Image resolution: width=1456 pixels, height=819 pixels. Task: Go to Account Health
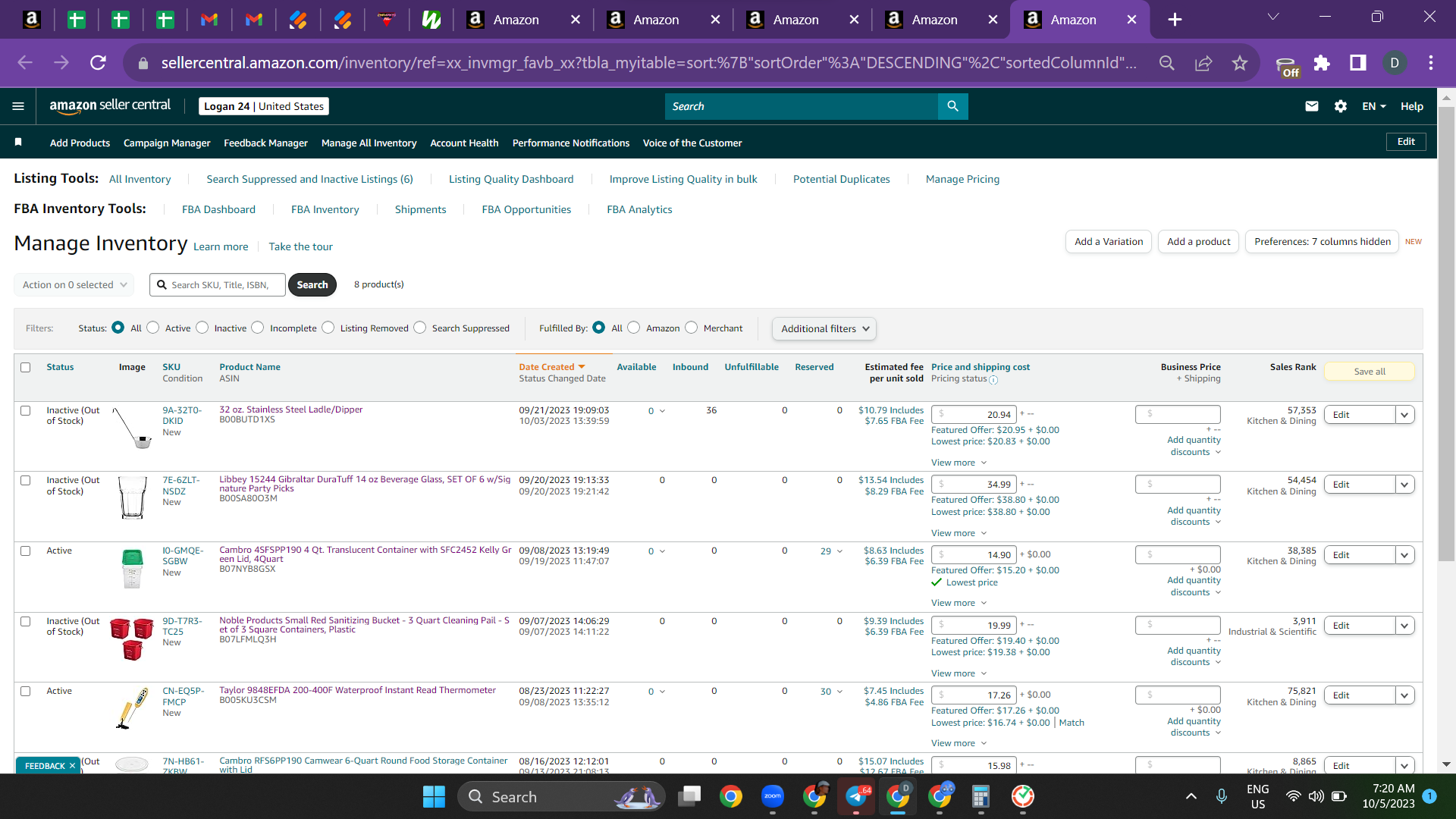tap(464, 143)
